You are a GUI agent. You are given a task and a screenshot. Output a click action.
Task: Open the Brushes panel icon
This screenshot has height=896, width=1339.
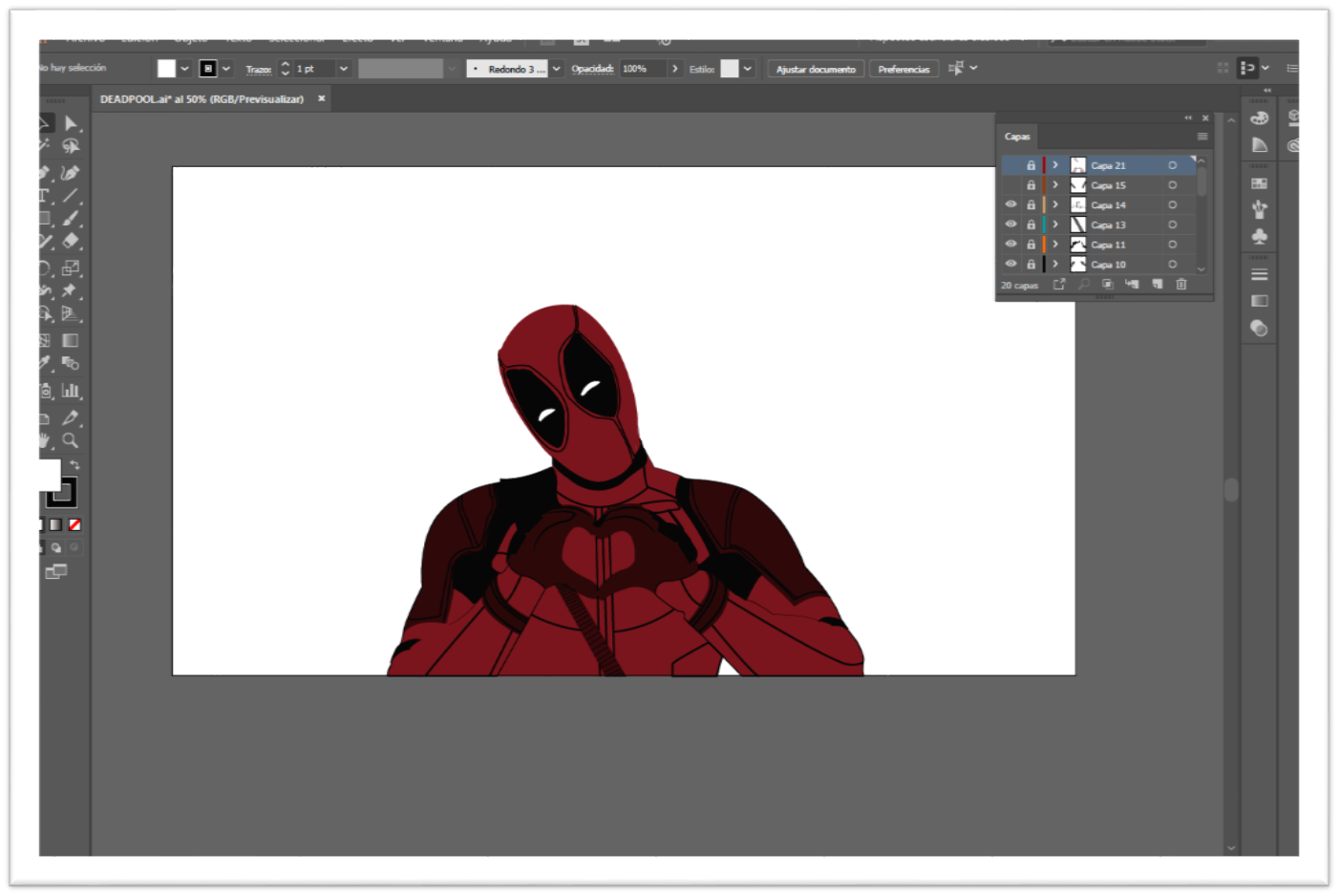coord(1260,209)
